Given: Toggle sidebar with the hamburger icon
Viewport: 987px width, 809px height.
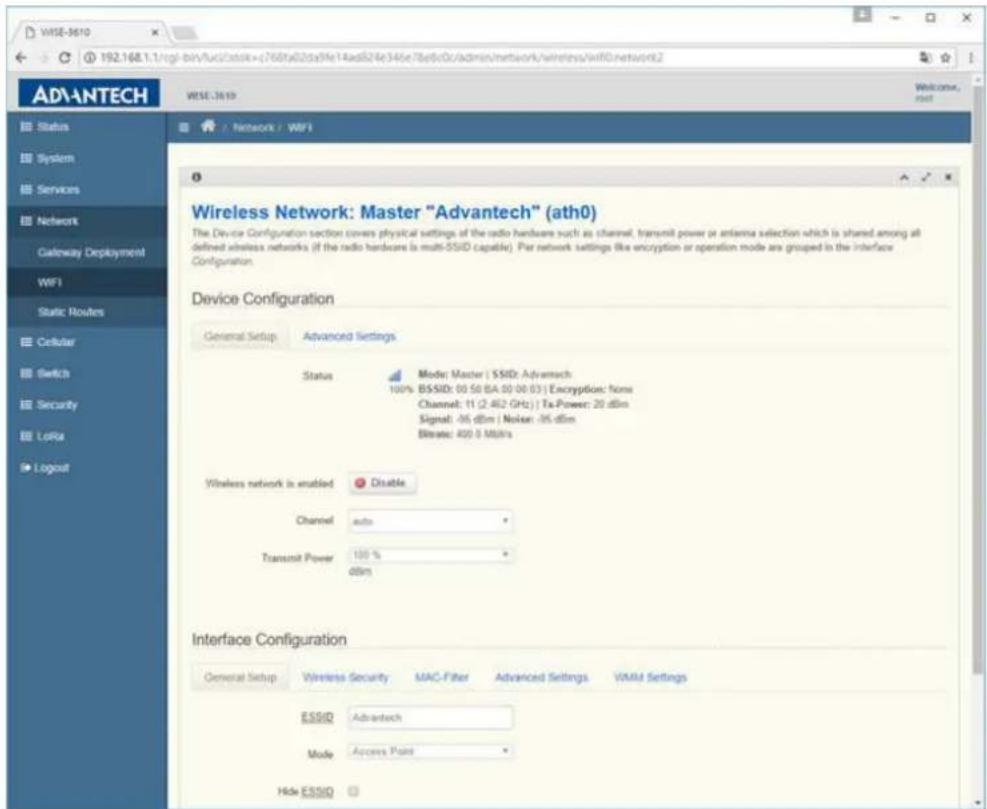Looking at the screenshot, I should (x=184, y=127).
